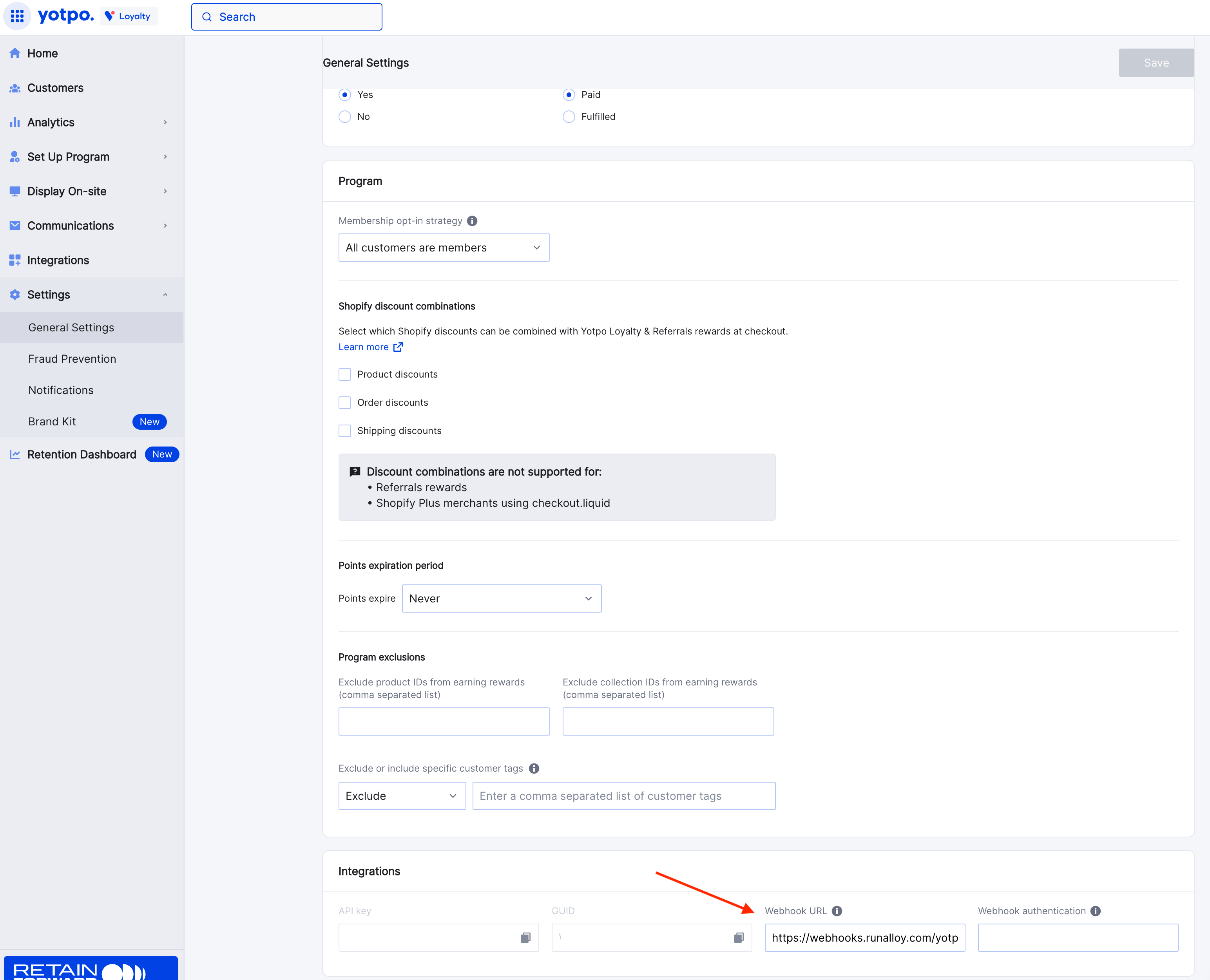The image size is (1210, 980).
Task: Go to the Notifications settings page
Action: point(60,389)
